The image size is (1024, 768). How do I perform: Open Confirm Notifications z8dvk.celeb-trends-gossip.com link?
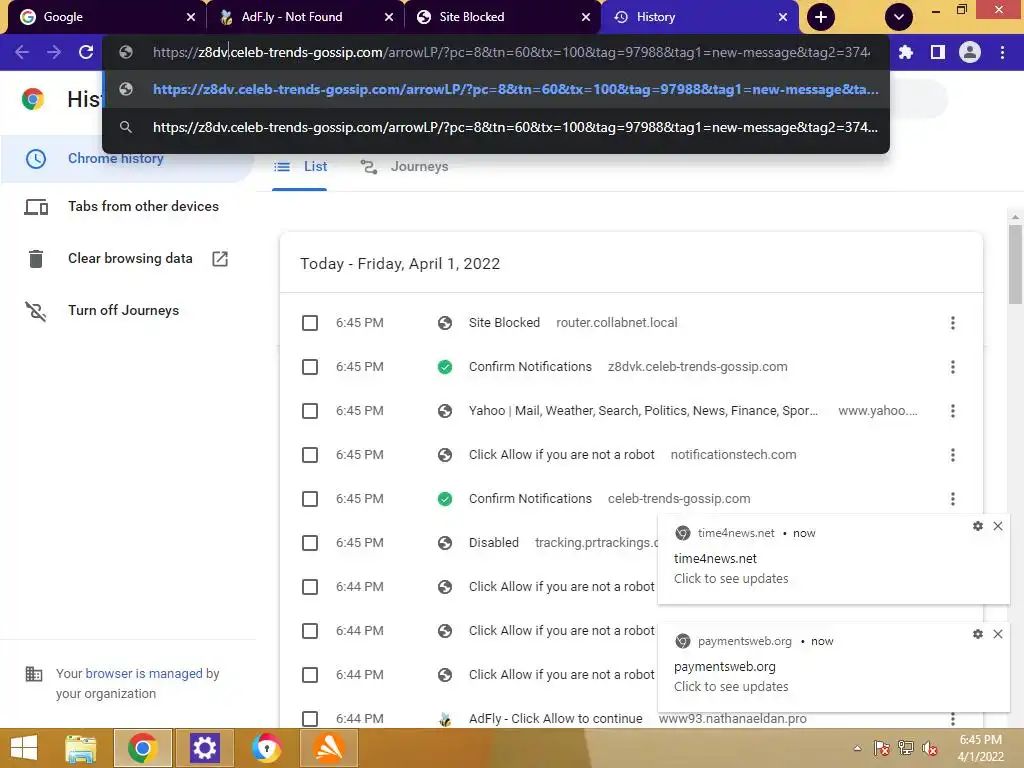(x=530, y=367)
